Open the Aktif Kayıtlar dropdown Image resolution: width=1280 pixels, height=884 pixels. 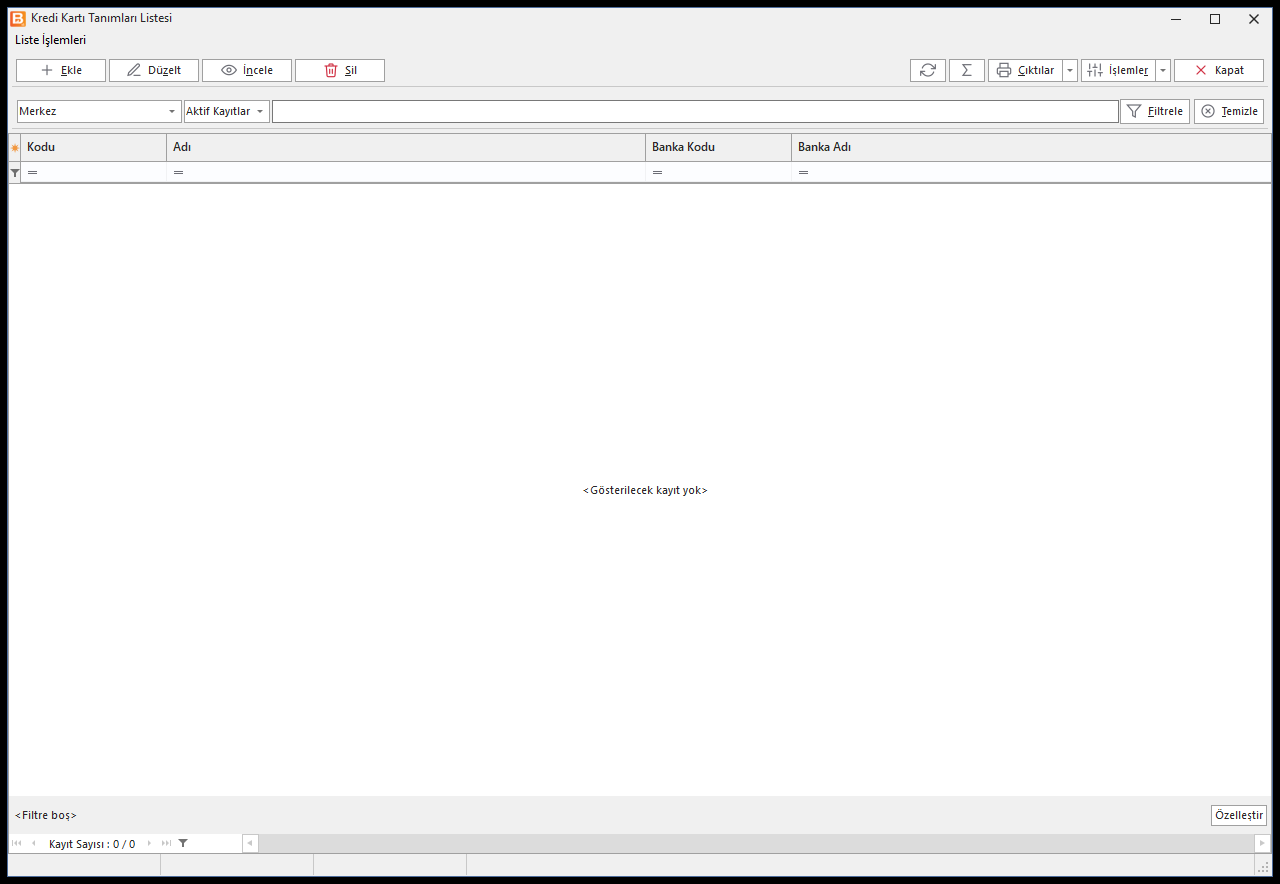(x=227, y=111)
